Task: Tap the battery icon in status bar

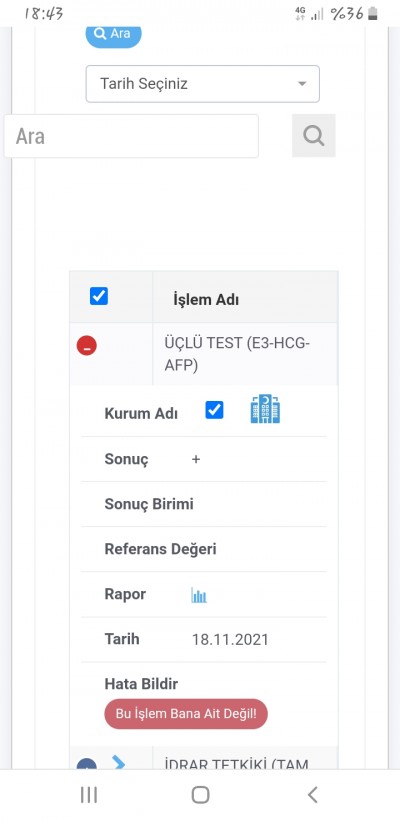Action: (373, 14)
